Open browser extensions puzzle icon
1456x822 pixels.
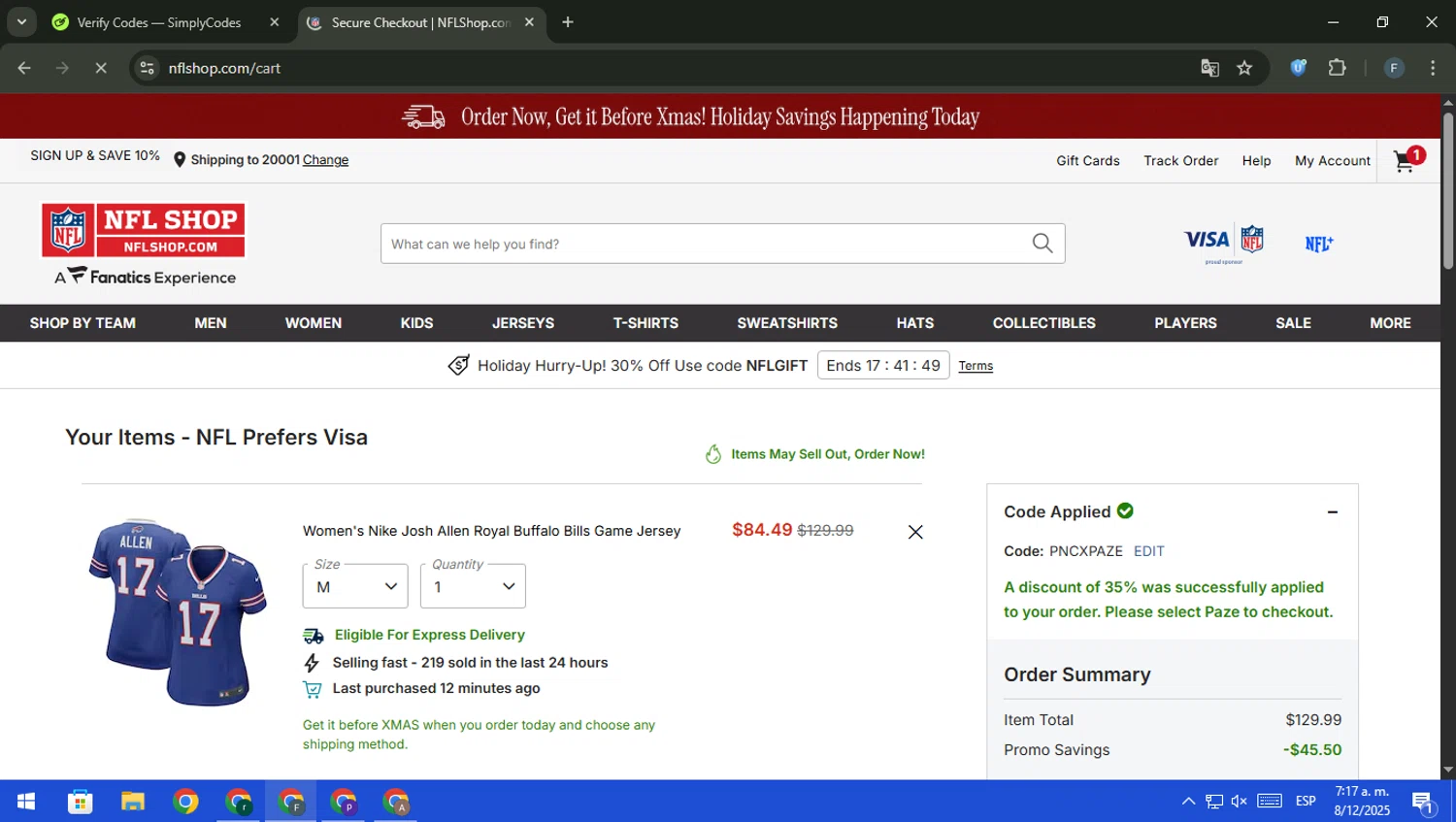(x=1337, y=68)
